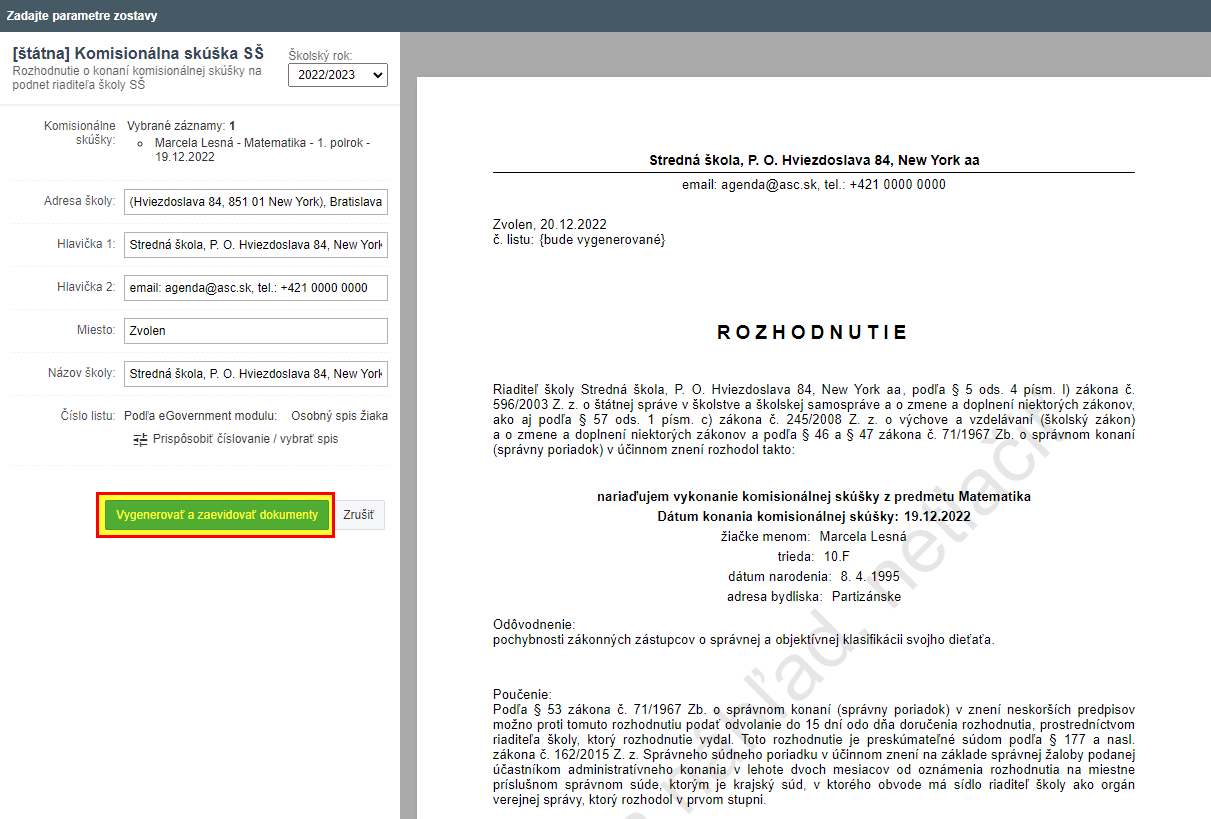Viewport: 1211px width, 819px height.
Task: Click the sliders icon beside Prispôsobiť číslovanie
Action: click(141, 439)
